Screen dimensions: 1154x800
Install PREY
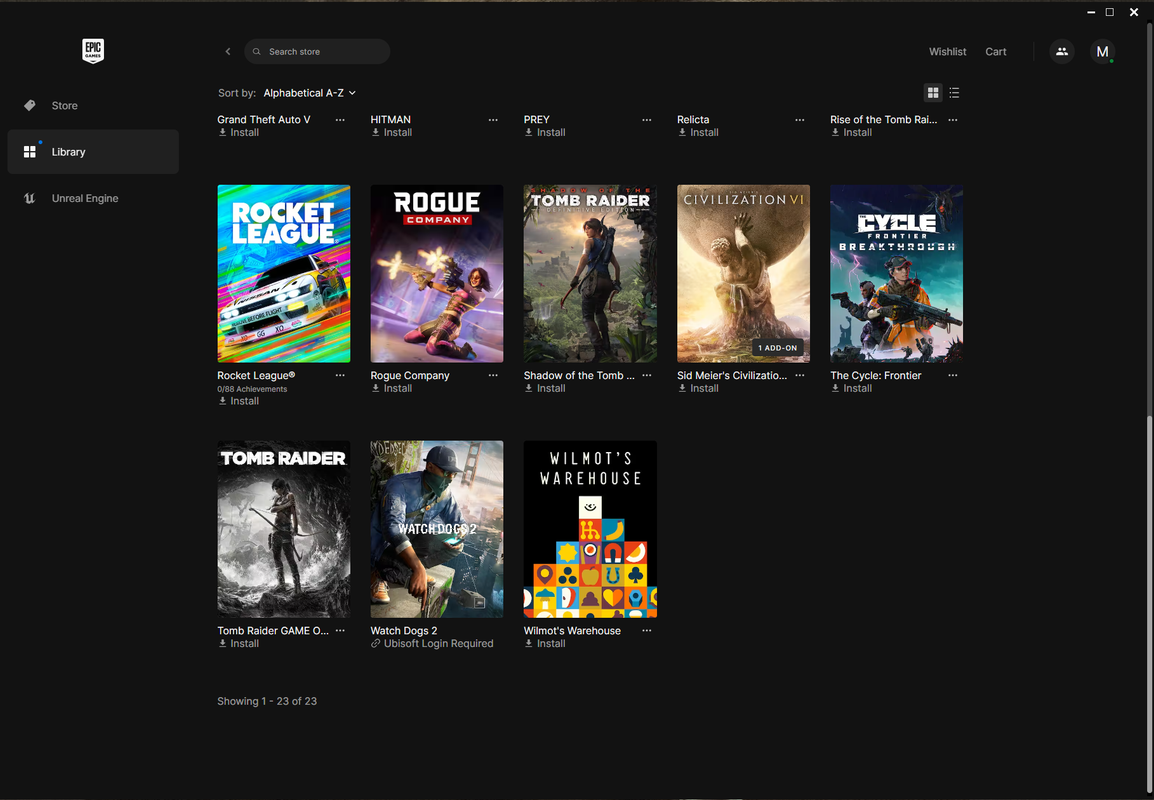545,132
